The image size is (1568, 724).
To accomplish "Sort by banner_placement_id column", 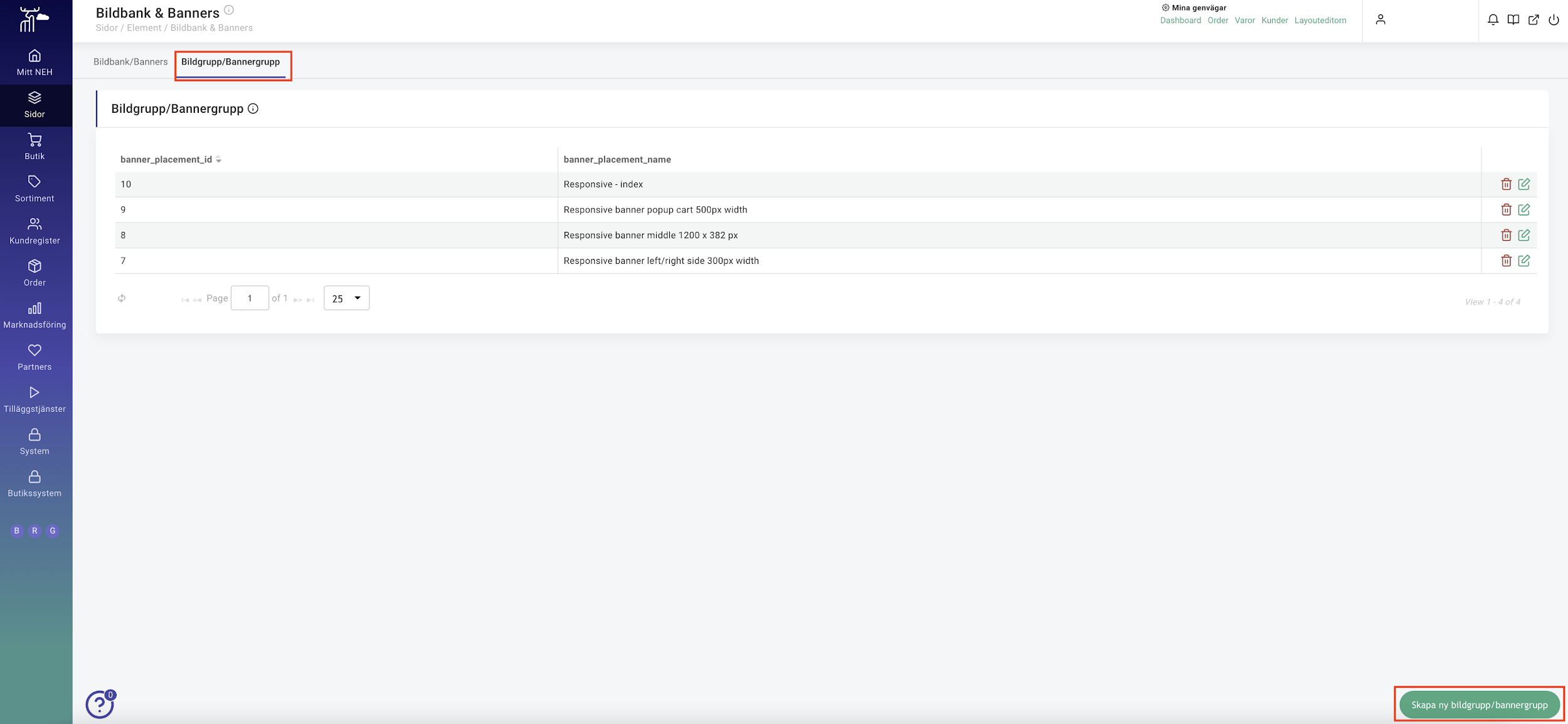I will pyautogui.click(x=171, y=160).
